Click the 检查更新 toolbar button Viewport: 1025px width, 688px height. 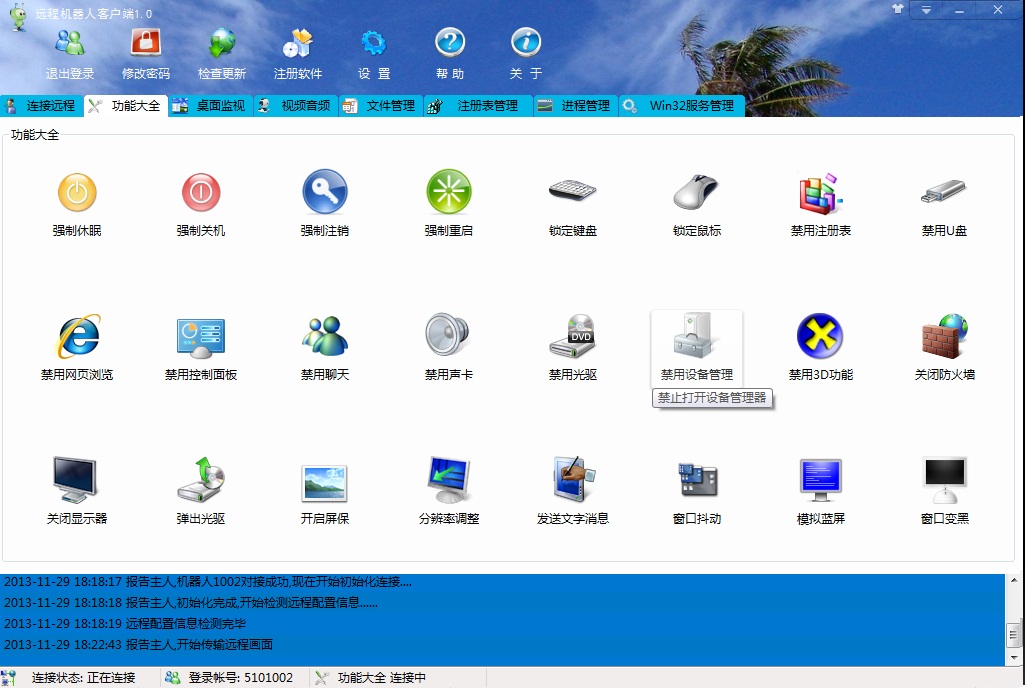click(222, 53)
